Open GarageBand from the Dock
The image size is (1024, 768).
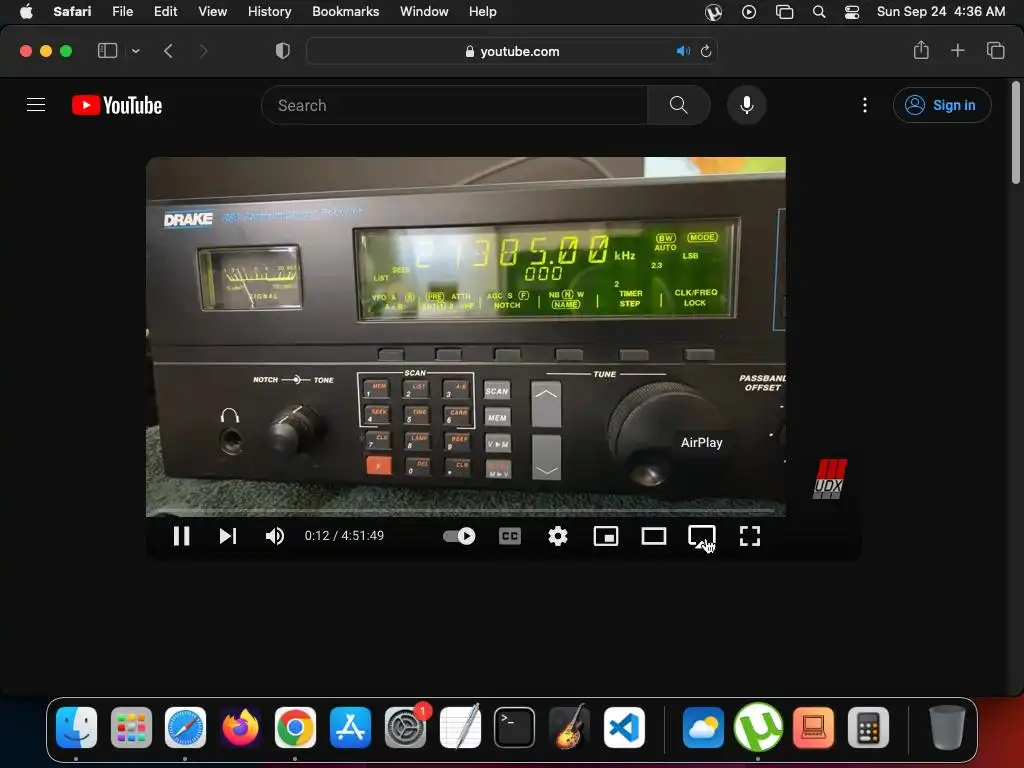[x=569, y=727]
